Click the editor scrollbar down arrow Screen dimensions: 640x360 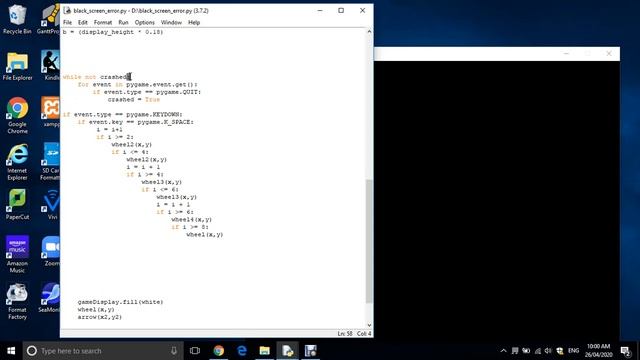(369, 325)
